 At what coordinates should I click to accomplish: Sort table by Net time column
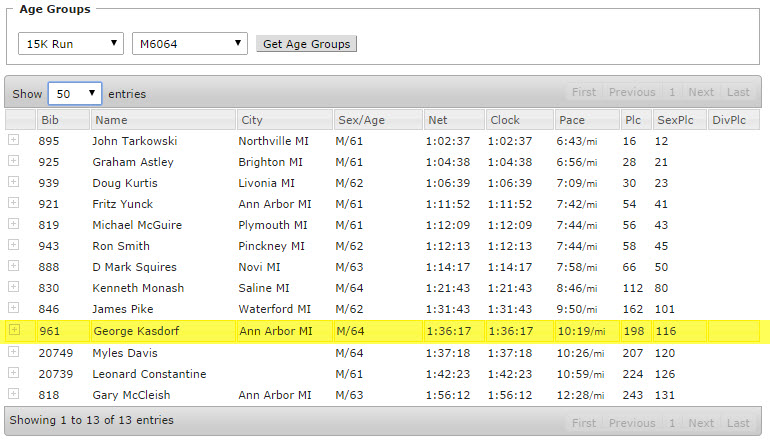point(452,120)
